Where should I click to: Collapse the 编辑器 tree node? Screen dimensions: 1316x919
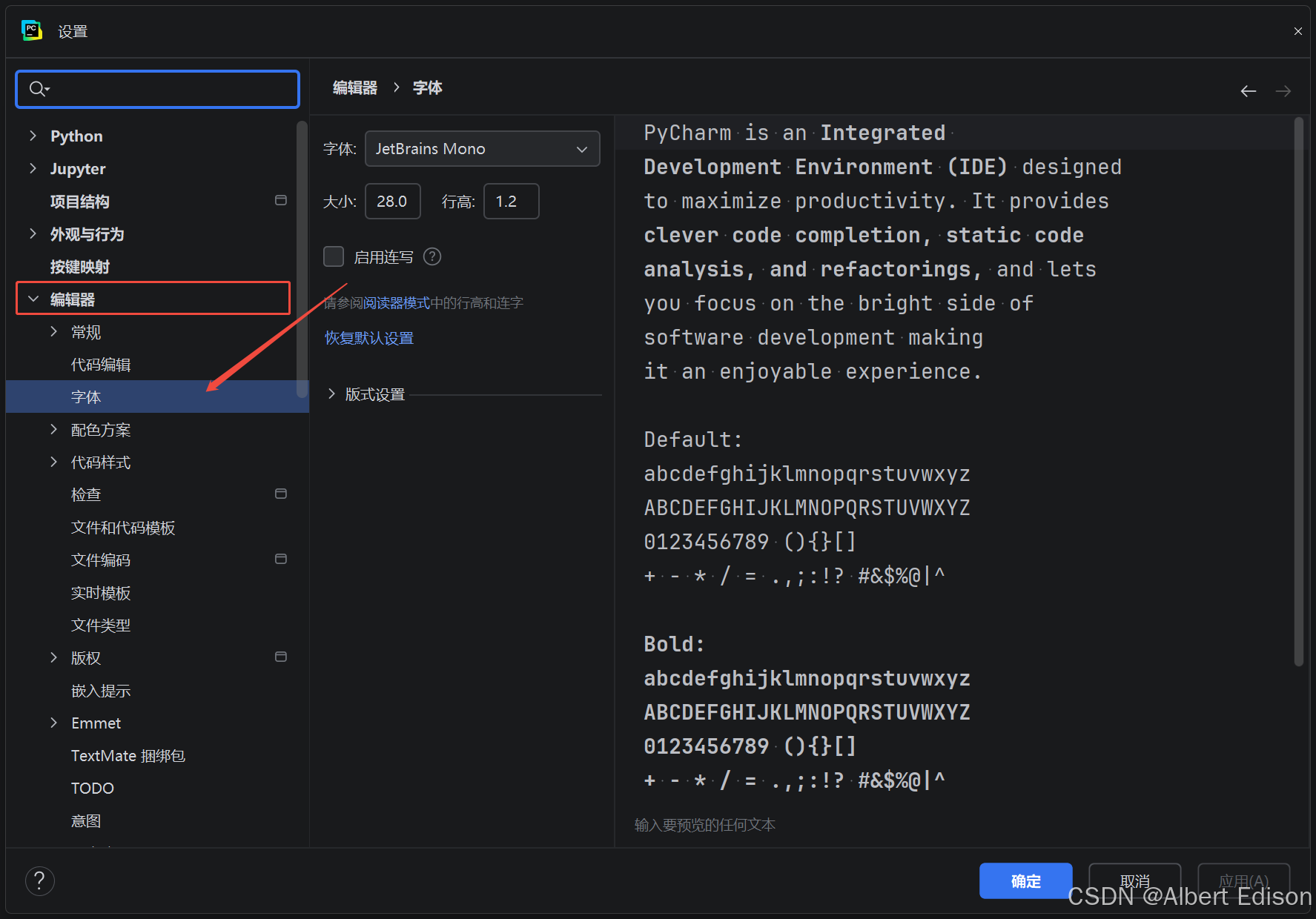pos(33,299)
